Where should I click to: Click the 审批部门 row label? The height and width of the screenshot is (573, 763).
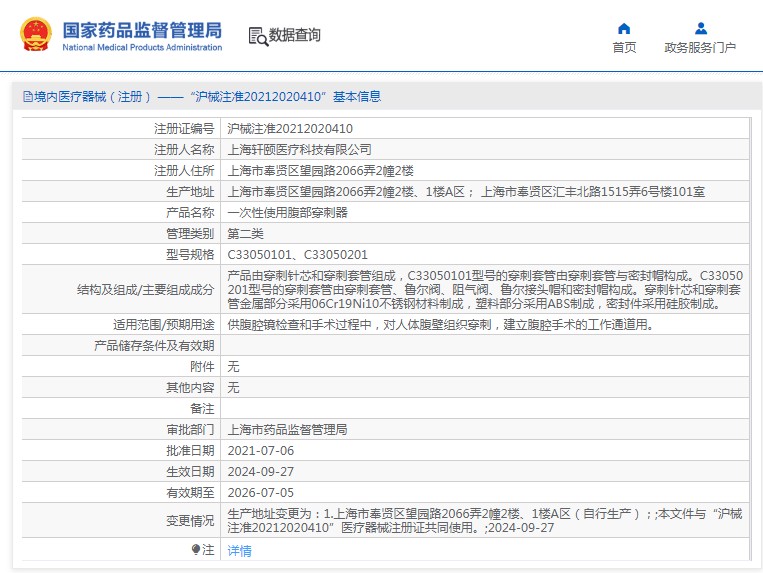[190, 430]
